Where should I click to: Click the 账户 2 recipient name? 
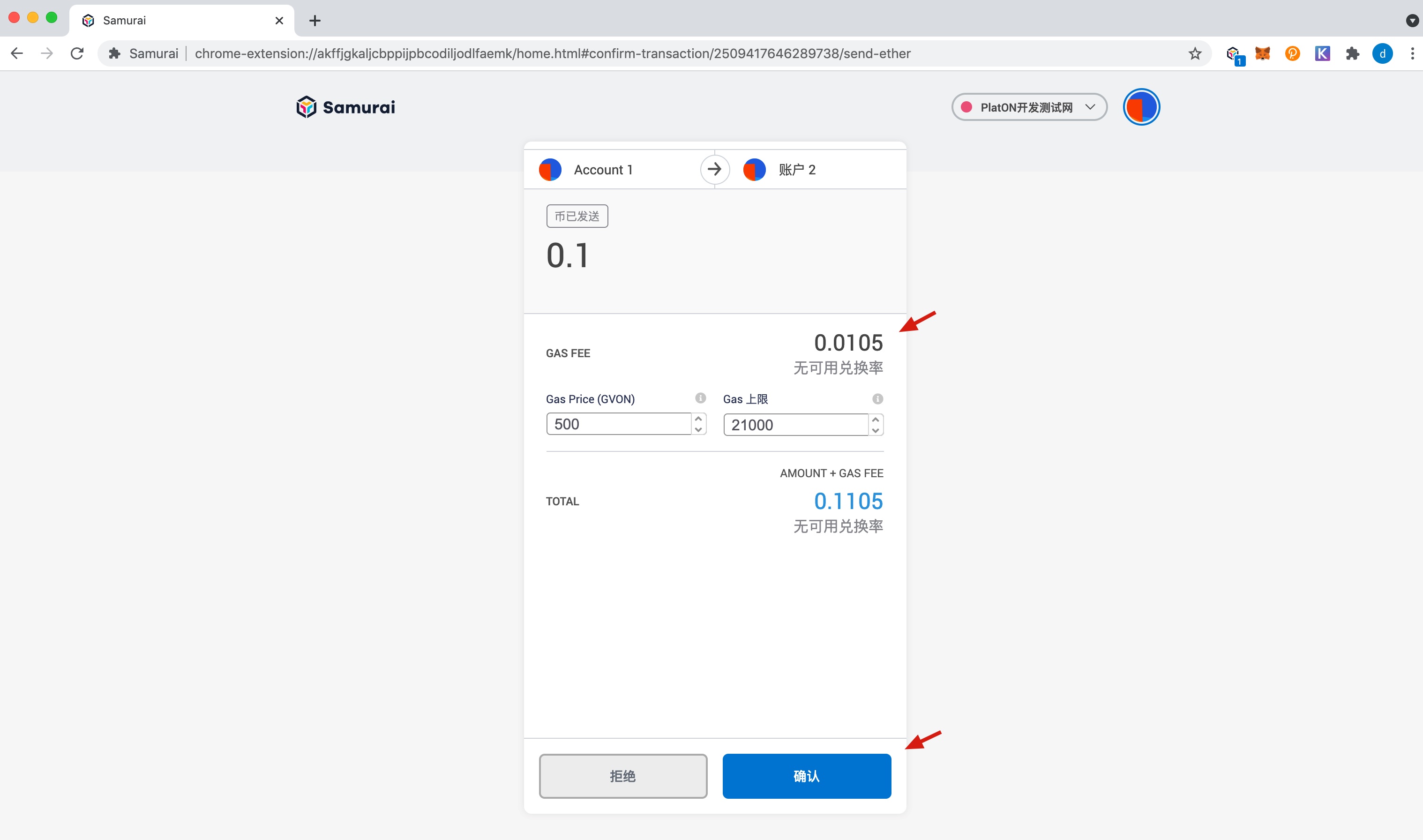click(x=797, y=169)
